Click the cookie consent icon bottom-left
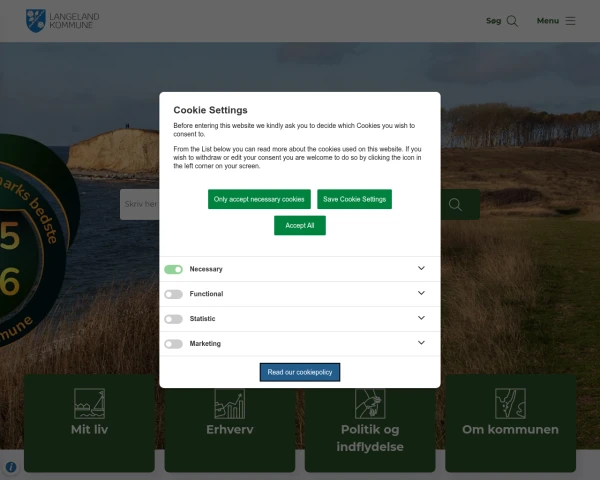 tap(11, 467)
